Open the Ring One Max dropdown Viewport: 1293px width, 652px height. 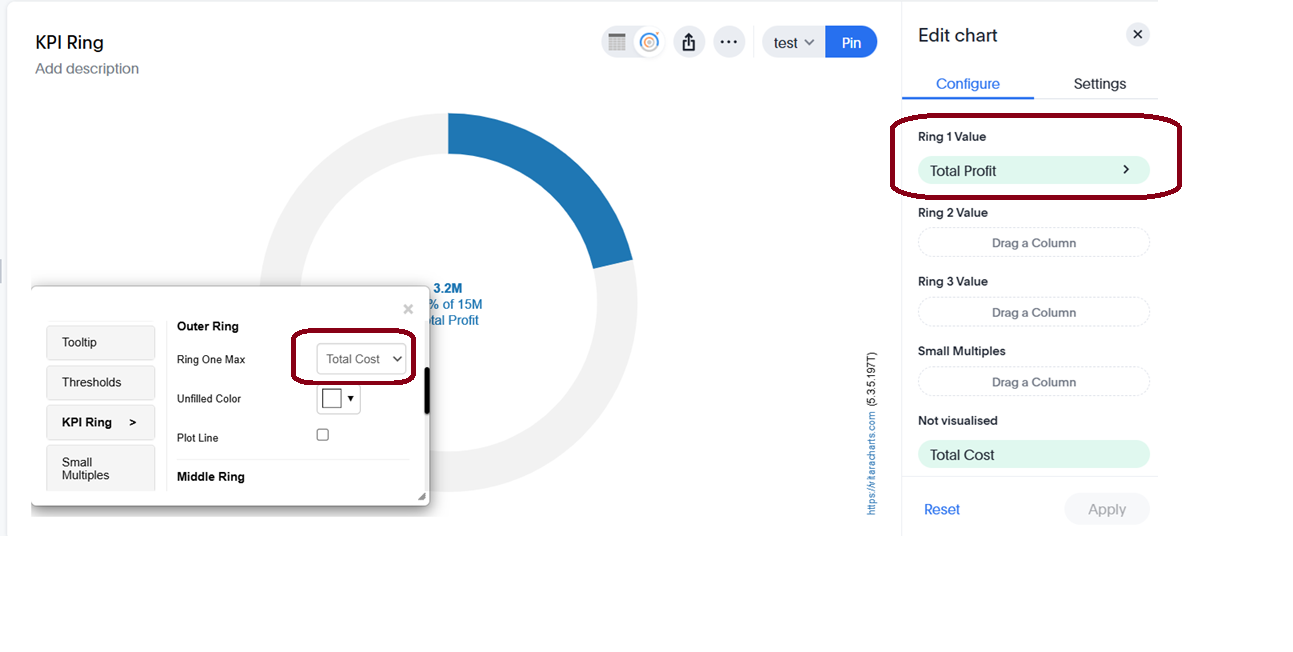pyautogui.click(x=362, y=359)
